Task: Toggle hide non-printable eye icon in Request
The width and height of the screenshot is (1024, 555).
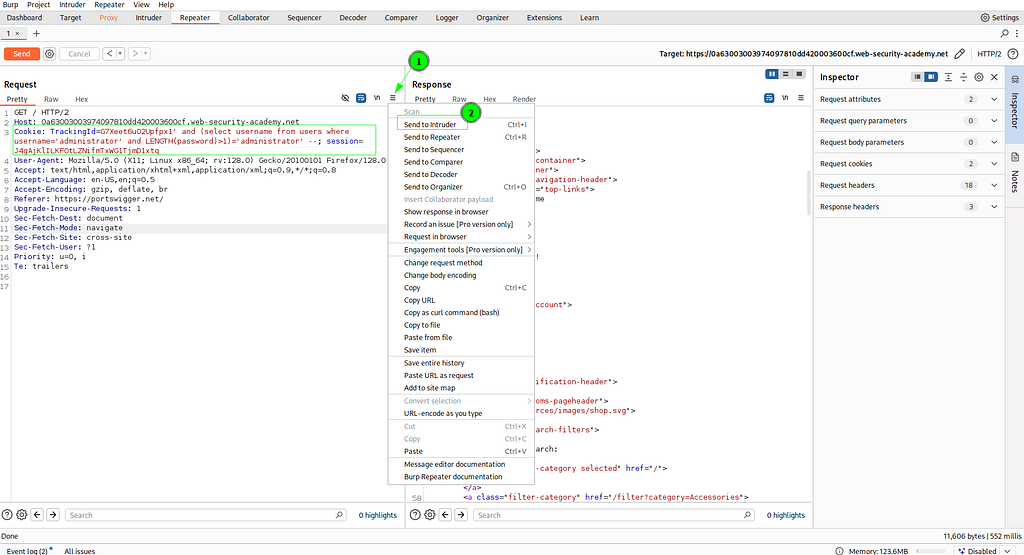Action: coord(345,98)
